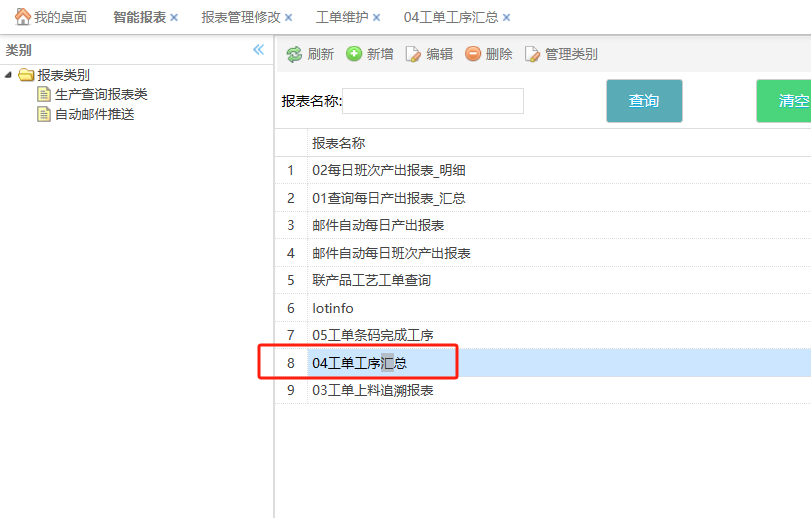Viewport: 811px width, 518px height.
Task: Click the 刷新 refresh icon
Action: click(x=294, y=54)
